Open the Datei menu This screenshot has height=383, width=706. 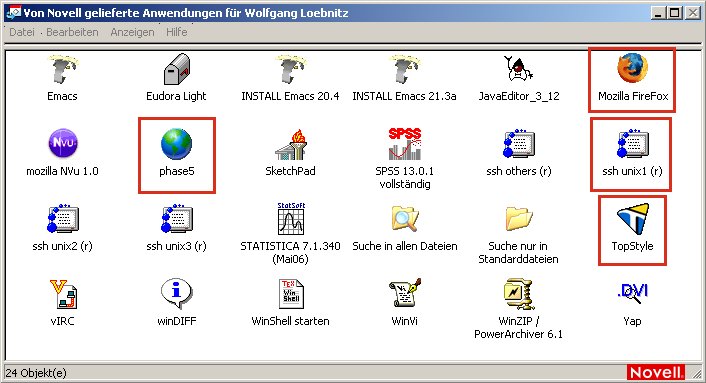coord(22,32)
